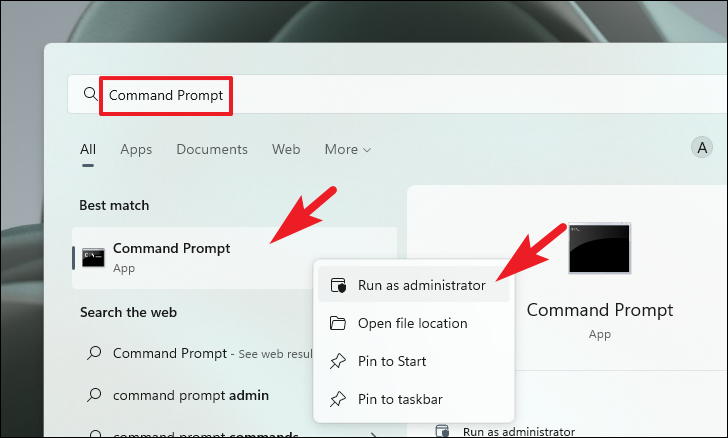Click the search magnifier icon in search box
Screen dimensions: 728x438
[91, 94]
